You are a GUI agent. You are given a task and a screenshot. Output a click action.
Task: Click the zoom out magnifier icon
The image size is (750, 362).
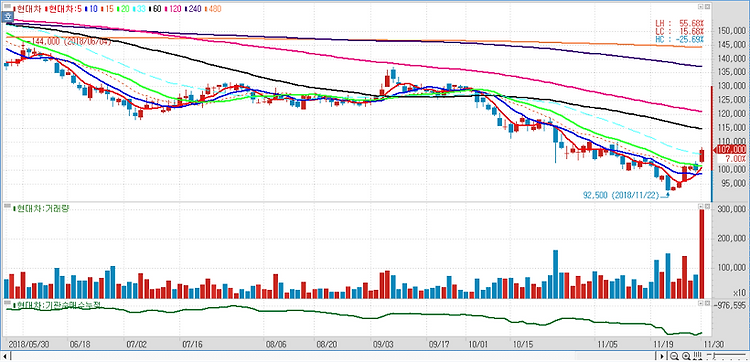(674, 356)
